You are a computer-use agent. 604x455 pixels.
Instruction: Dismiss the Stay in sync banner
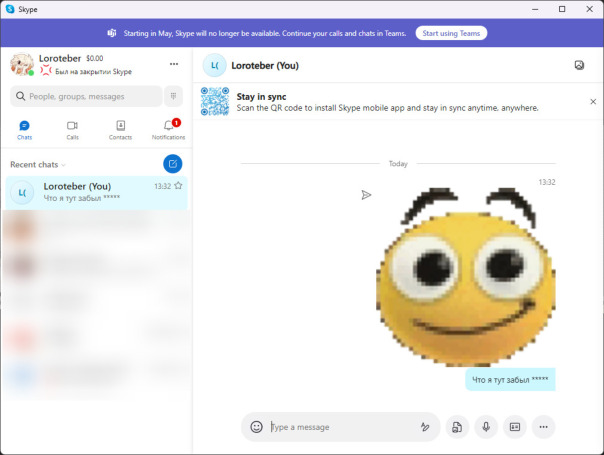pos(593,102)
